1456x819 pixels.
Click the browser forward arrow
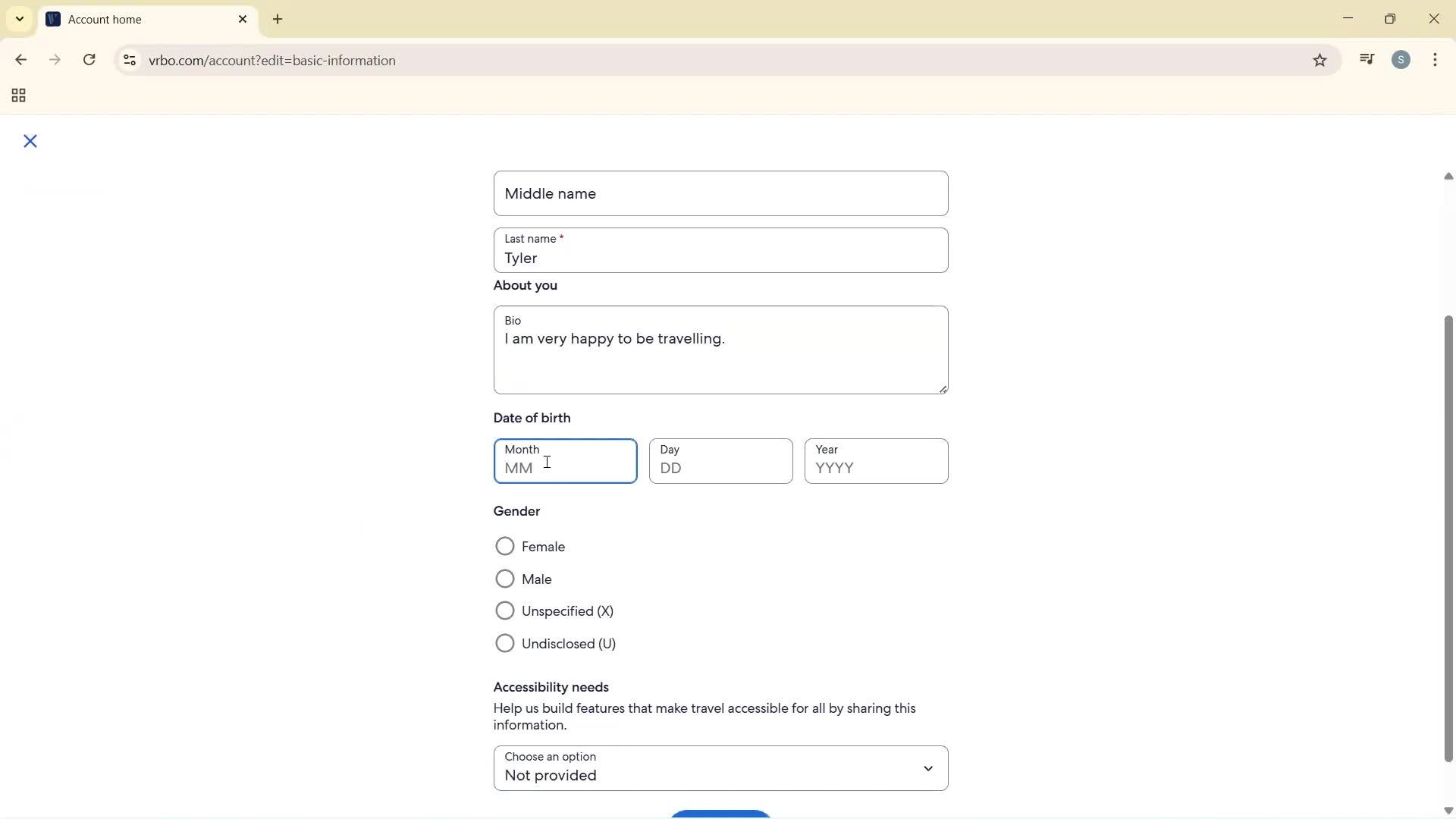[55, 60]
